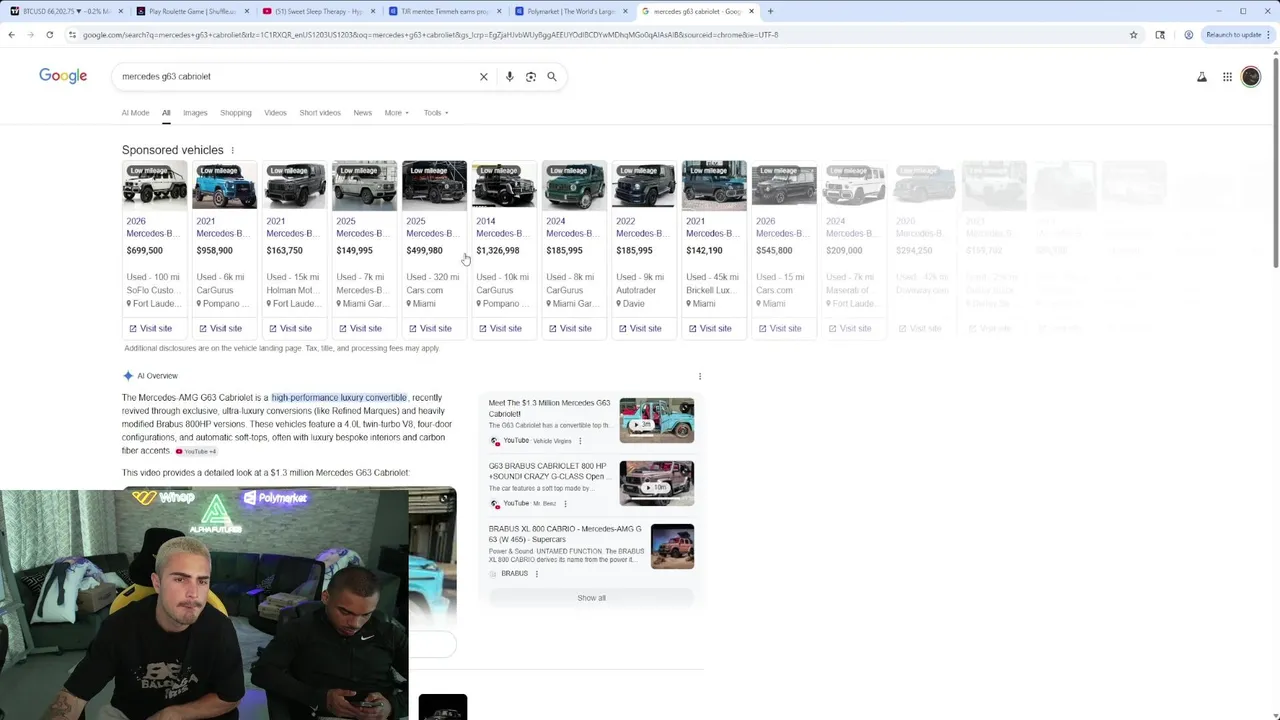
Task: Open the extensions icon in Chrome toolbar
Action: (x=1160, y=35)
